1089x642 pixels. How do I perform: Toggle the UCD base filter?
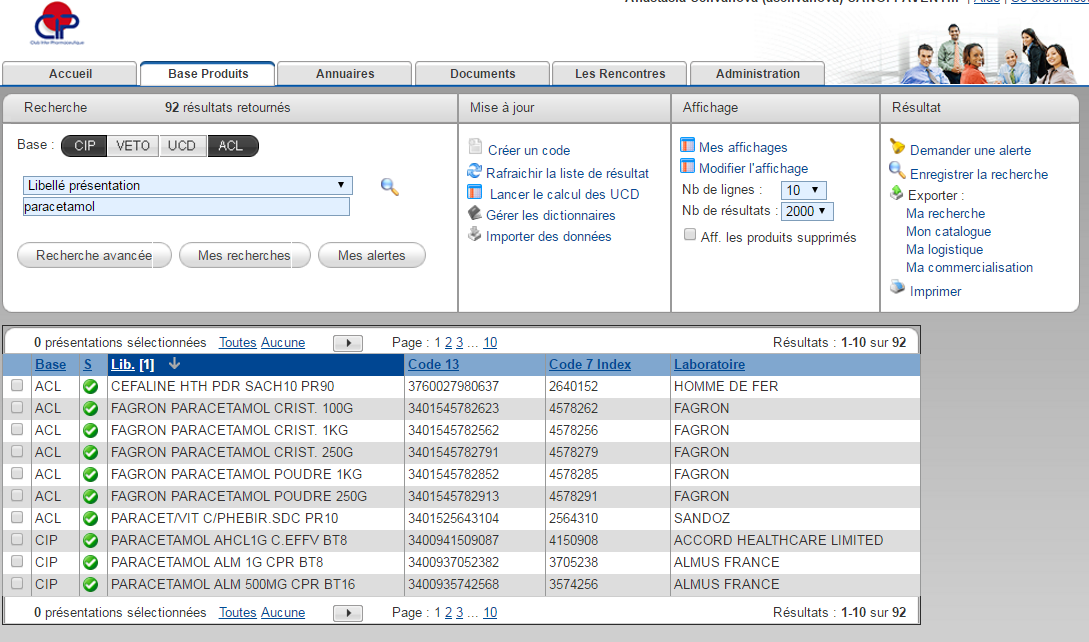click(x=182, y=146)
